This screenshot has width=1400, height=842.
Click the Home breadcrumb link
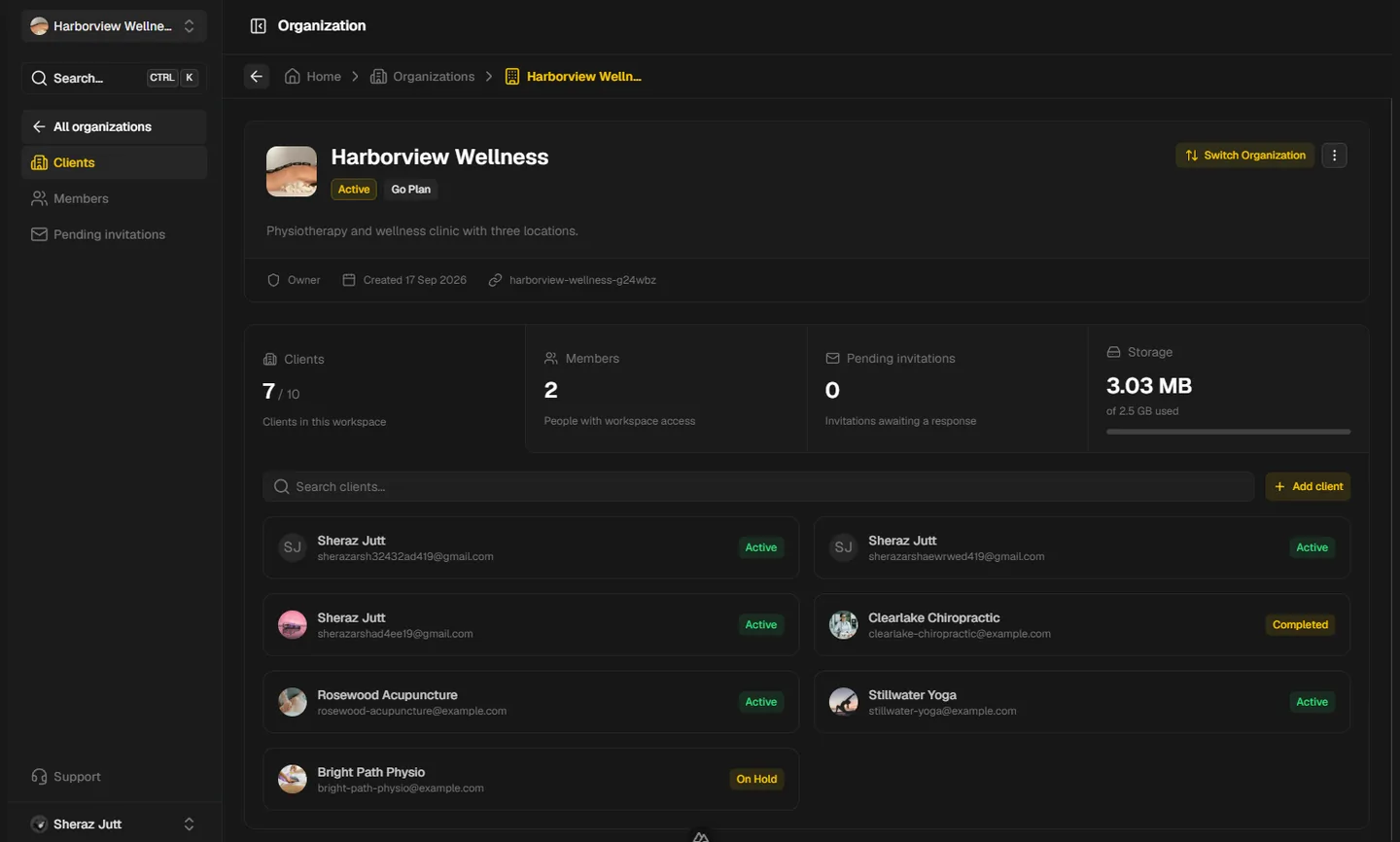point(312,77)
